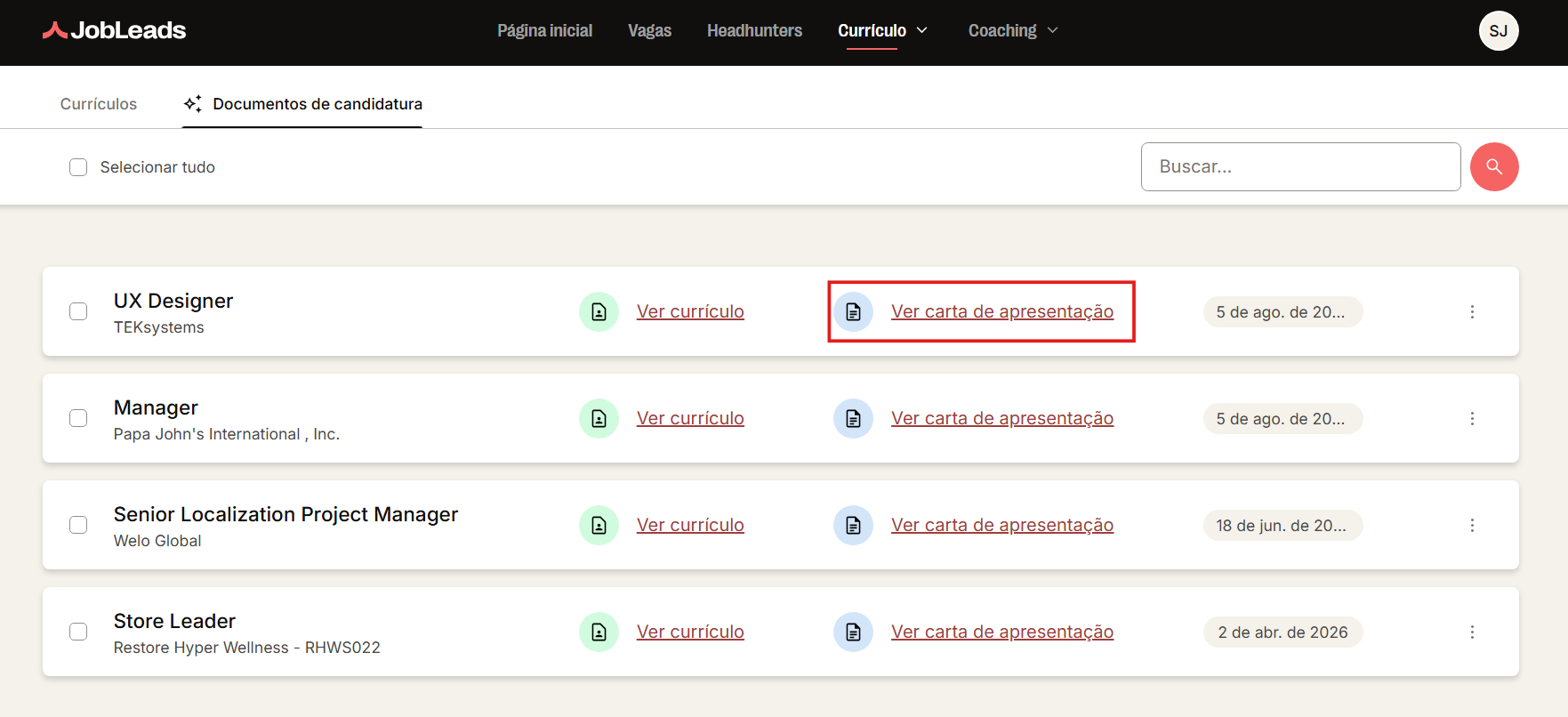1568x717 pixels.
Task: Open Ver carta de apresentação for Store Leader
Action: click(x=1002, y=632)
